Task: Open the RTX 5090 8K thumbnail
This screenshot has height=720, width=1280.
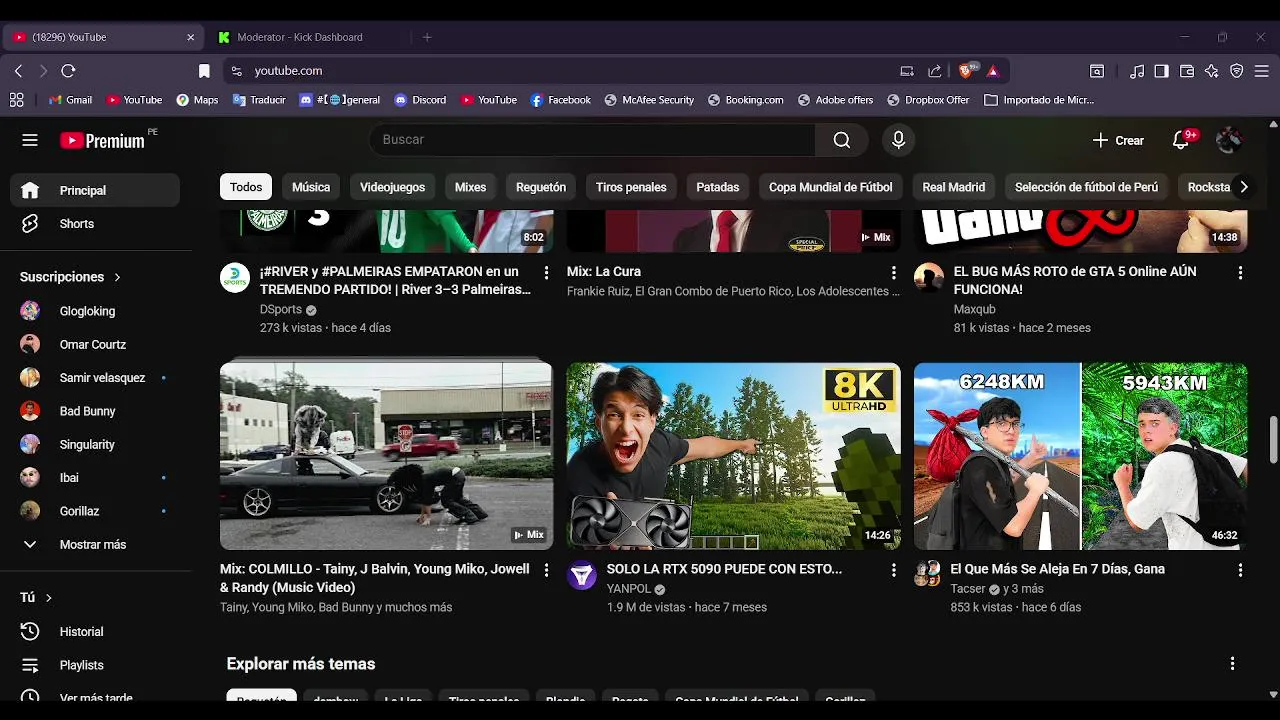Action: pyautogui.click(x=733, y=456)
